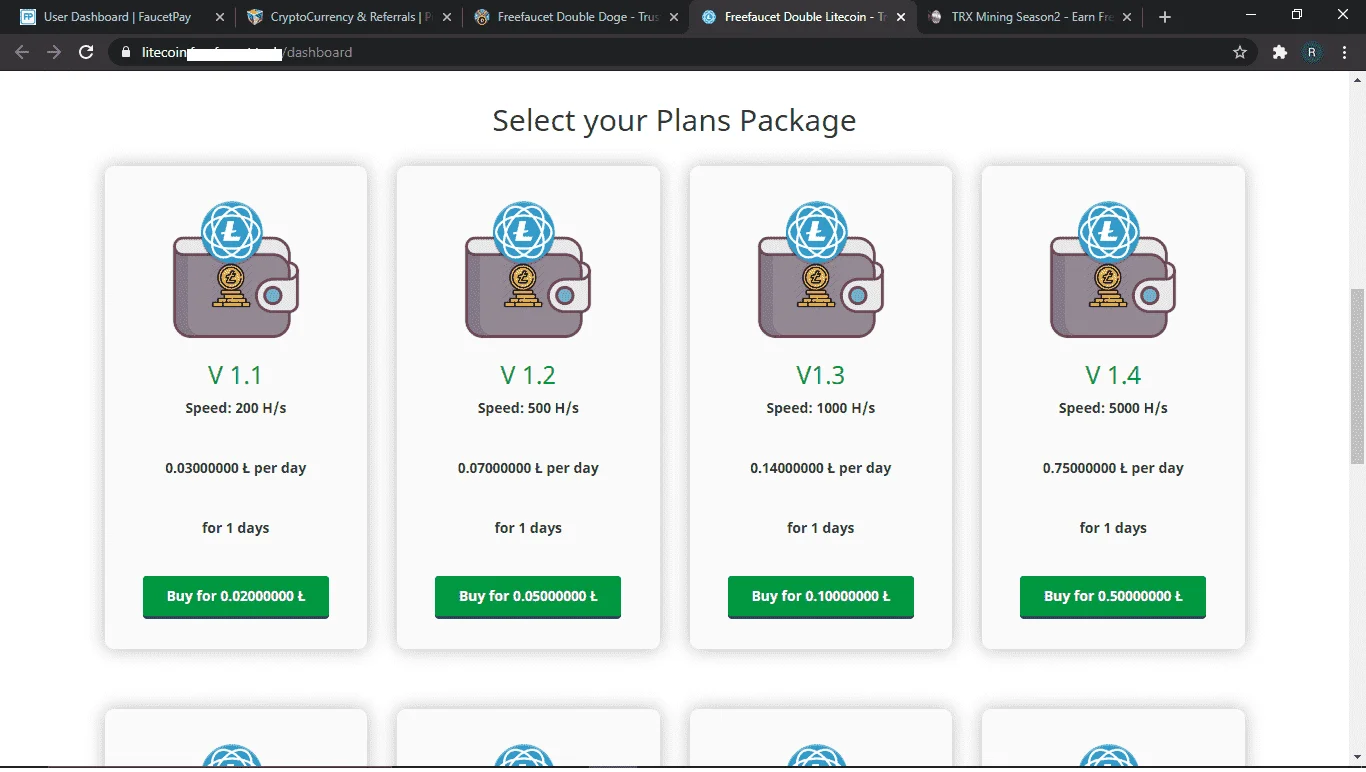Click the 'Speed: 1000 H/s' text

(821, 408)
